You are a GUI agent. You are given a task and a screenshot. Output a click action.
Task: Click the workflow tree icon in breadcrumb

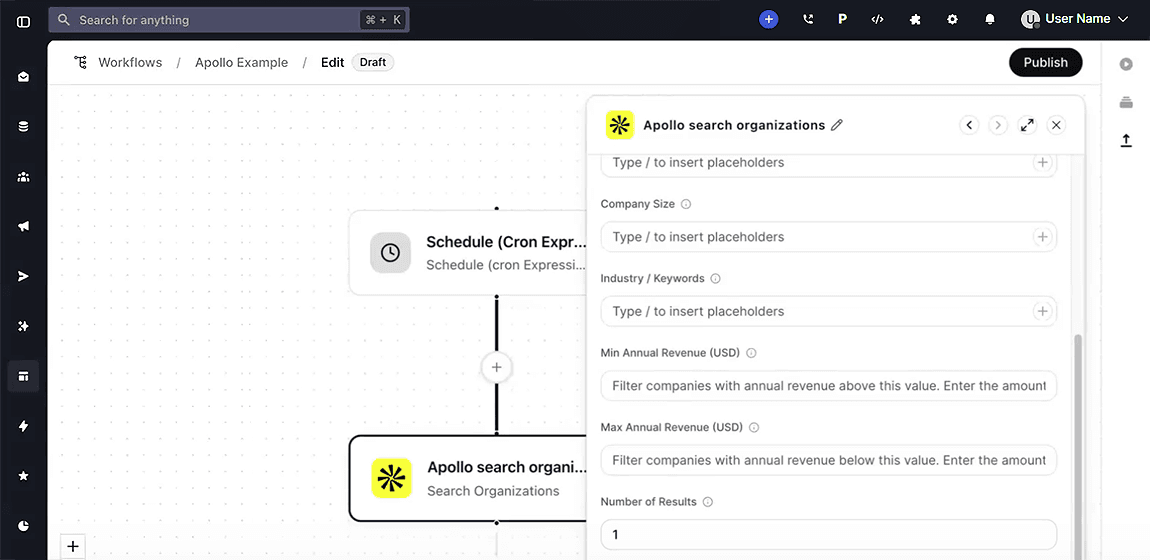point(81,62)
